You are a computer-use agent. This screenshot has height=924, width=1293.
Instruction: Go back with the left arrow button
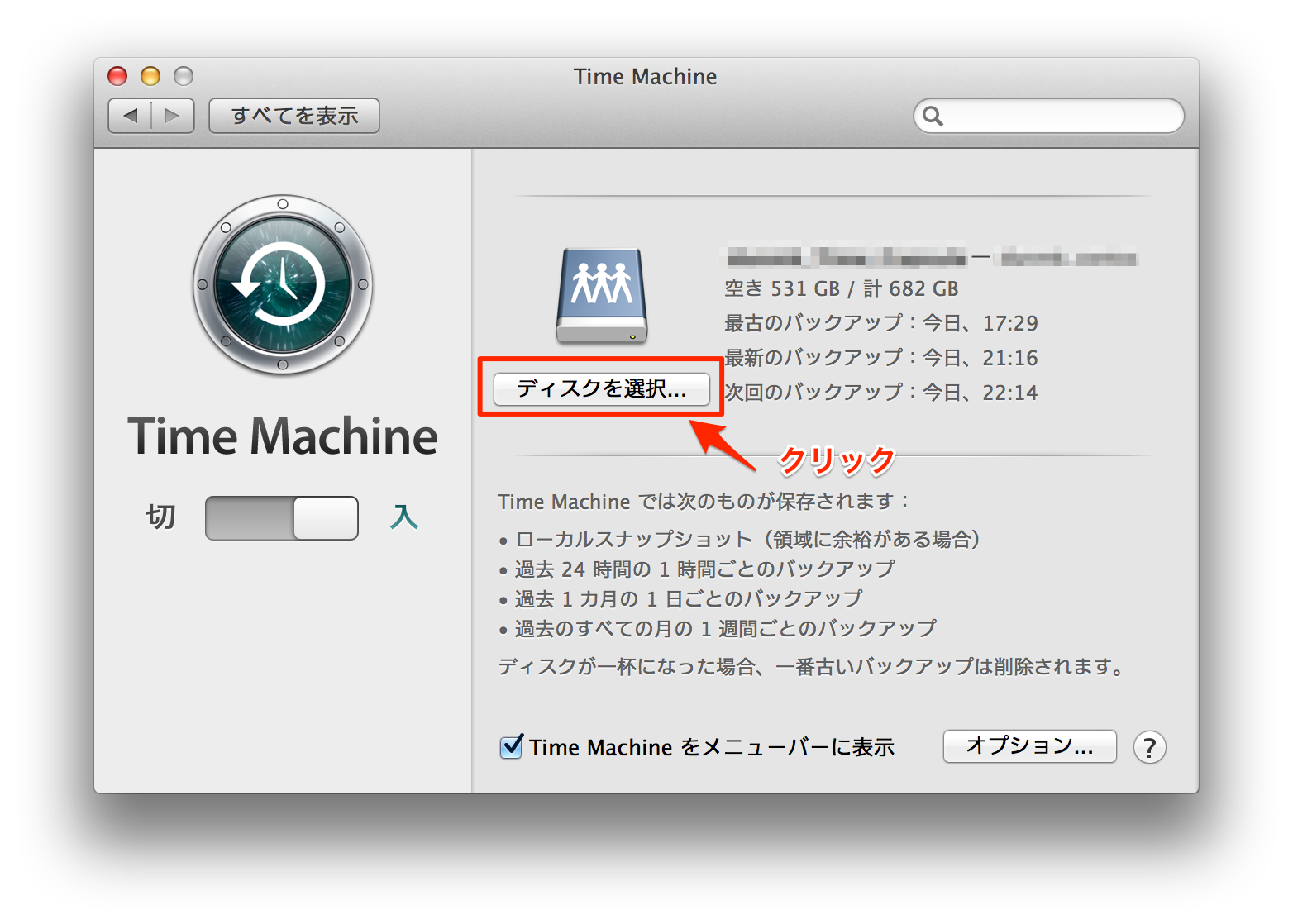[130, 116]
